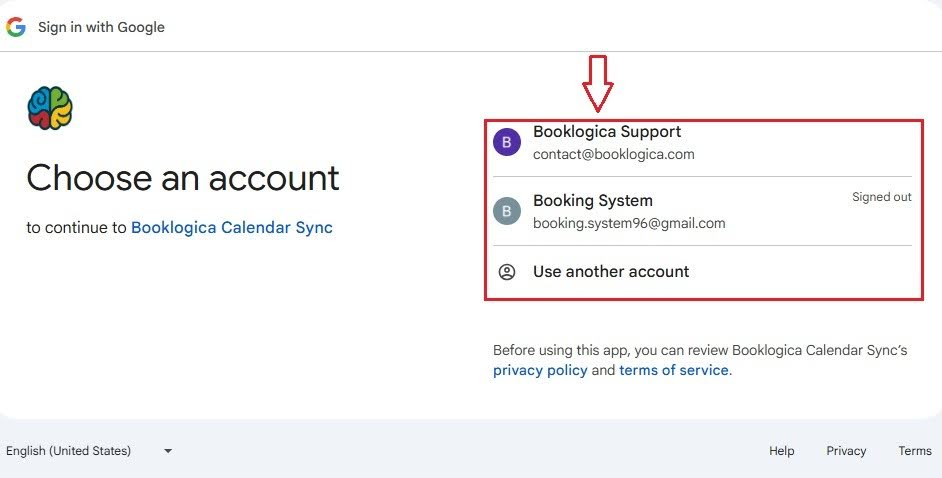Viewport: 942px width, 478px height.
Task: Open the Privacy footer link
Action: [x=846, y=451]
